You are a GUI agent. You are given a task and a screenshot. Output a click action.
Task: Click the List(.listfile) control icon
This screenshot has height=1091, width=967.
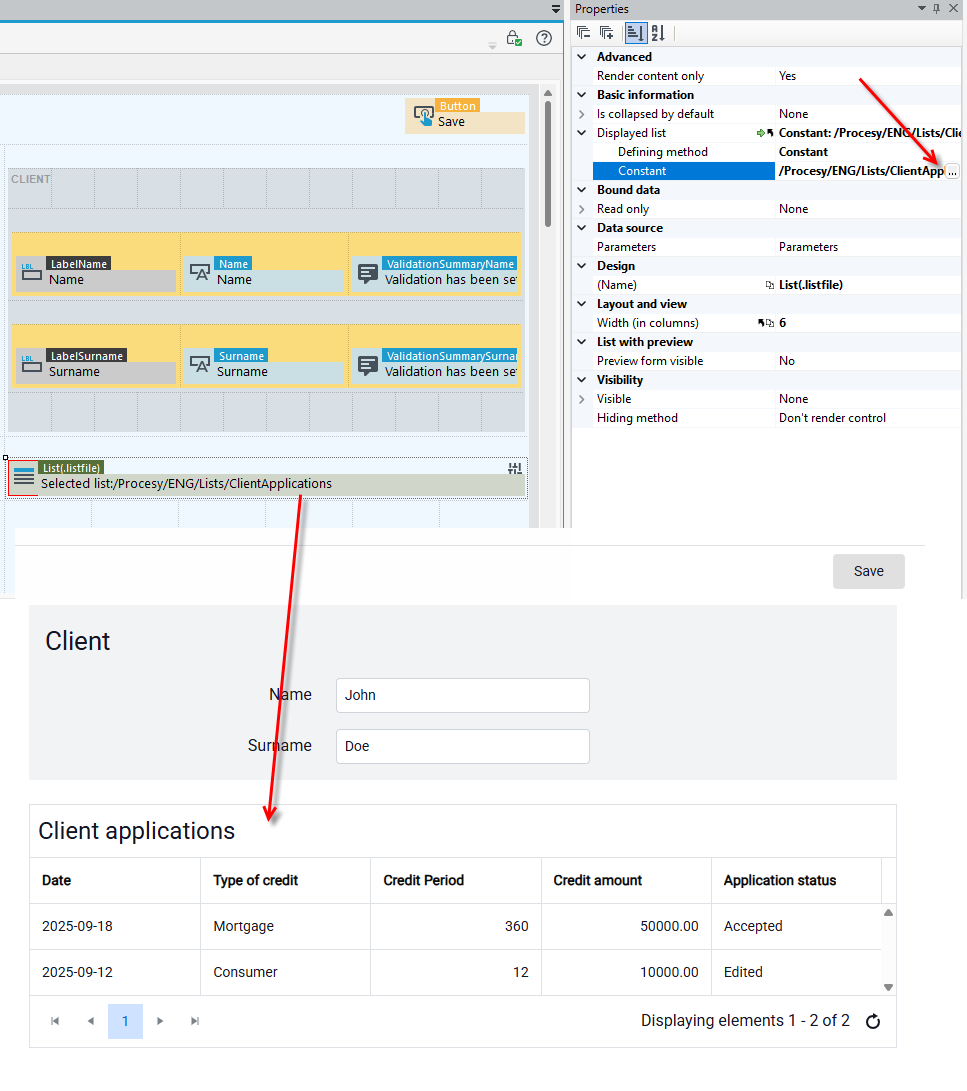(24, 477)
